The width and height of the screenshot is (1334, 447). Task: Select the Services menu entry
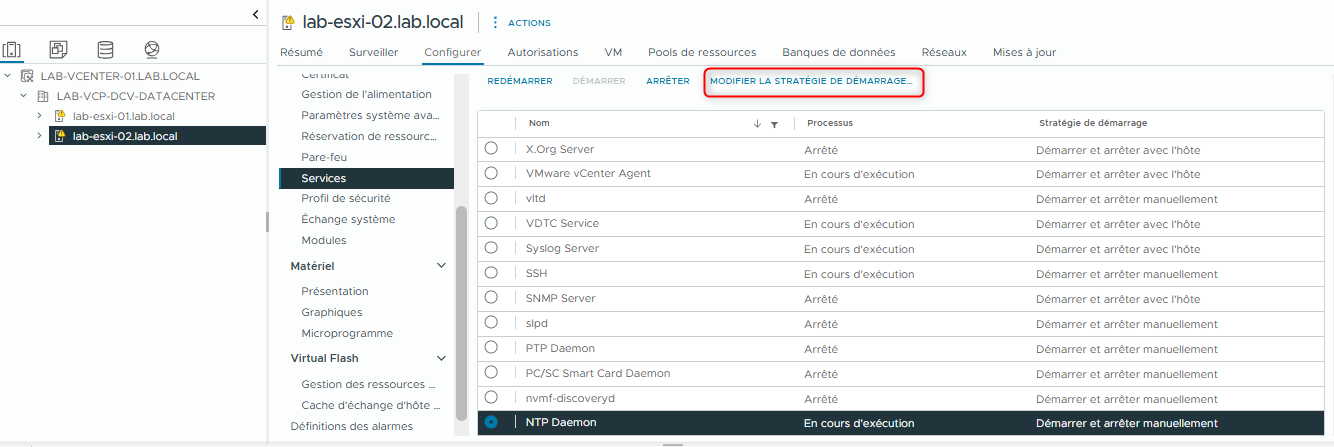point(366,178)
